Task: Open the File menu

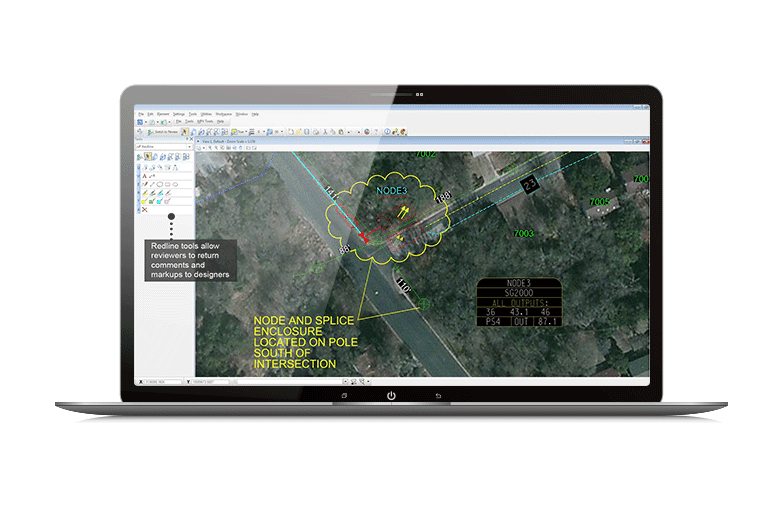Action: click(141, 114)
